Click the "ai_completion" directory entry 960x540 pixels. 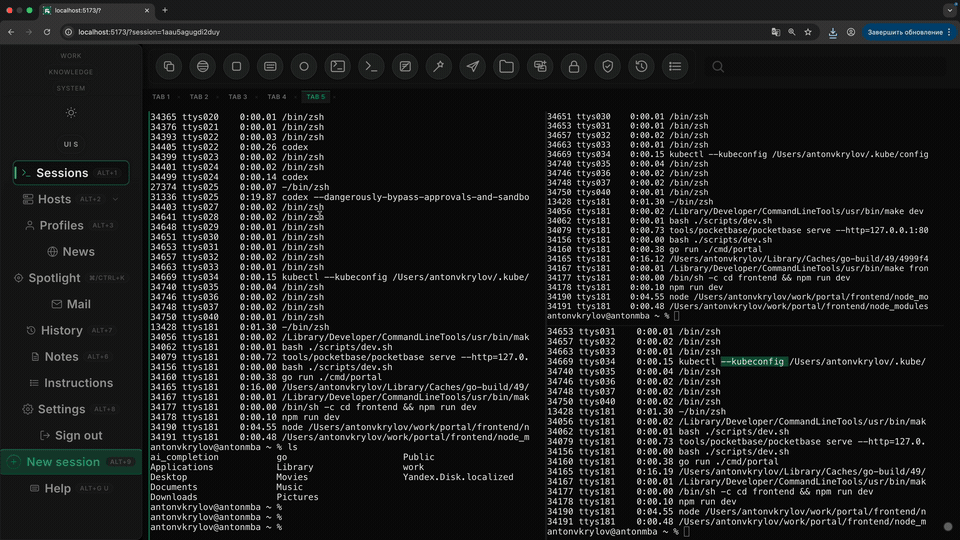(x=184, y=457)
